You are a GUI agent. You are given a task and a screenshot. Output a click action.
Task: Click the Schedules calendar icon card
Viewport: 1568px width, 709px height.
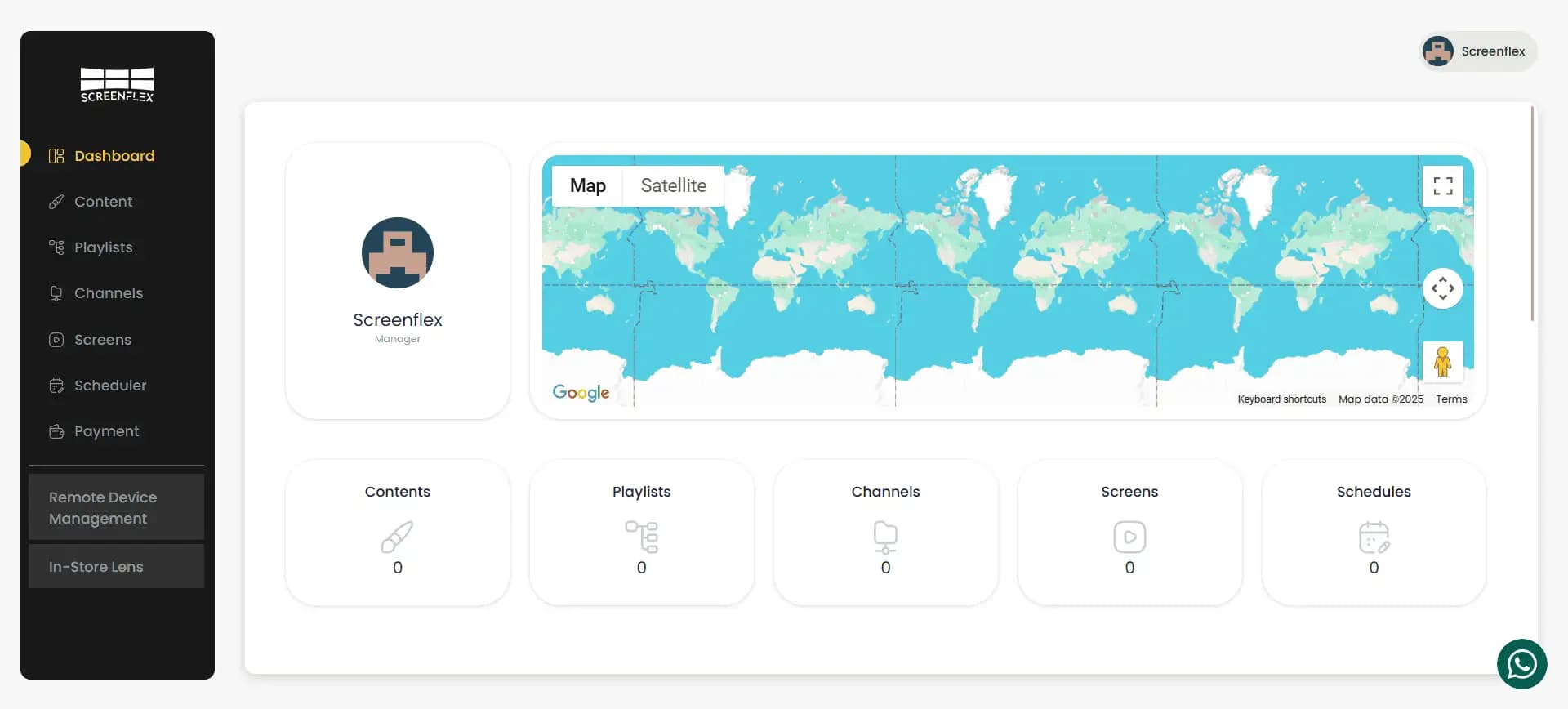(x=1374, y=537)
